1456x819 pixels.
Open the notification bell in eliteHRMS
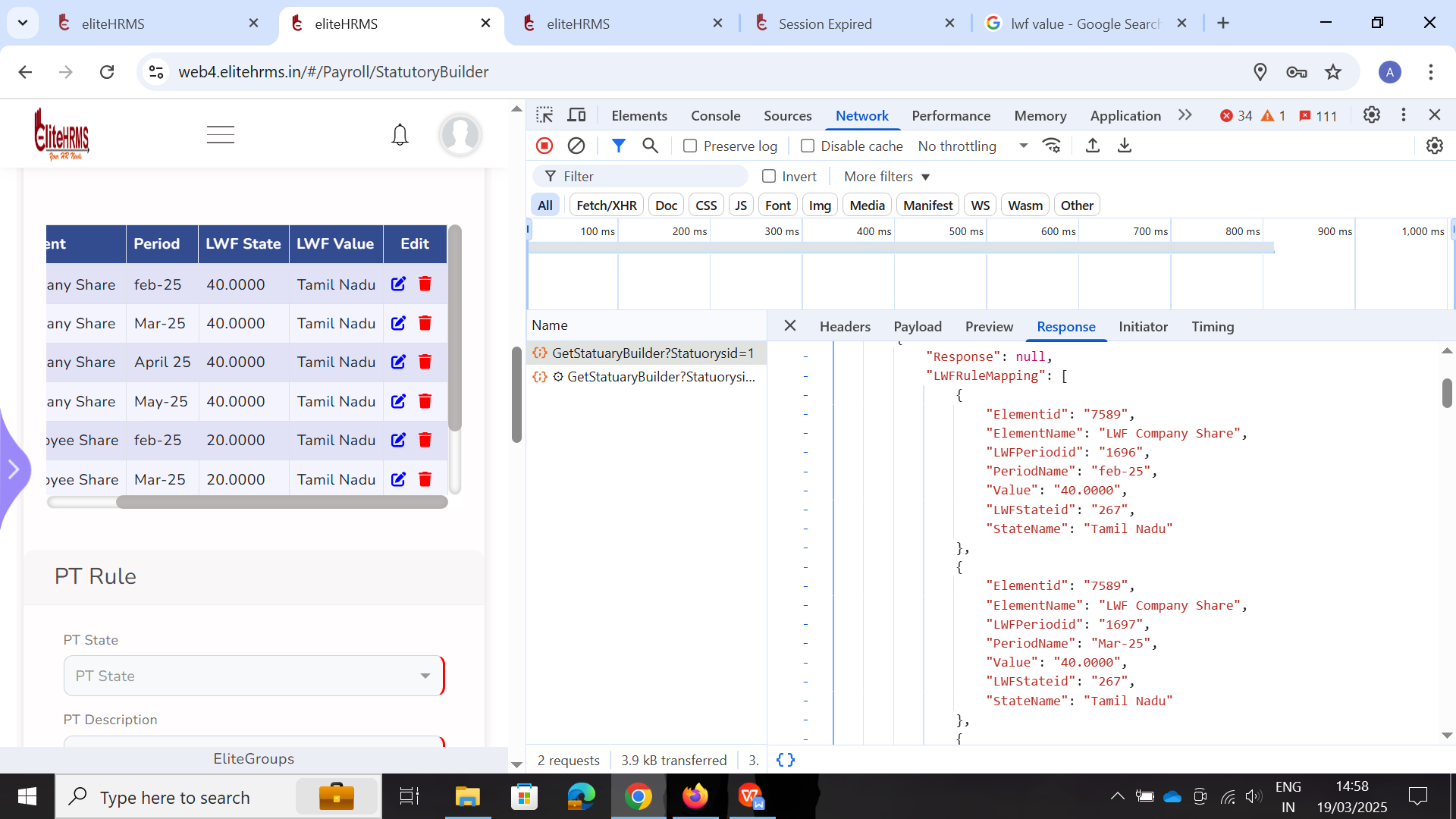(400, 135)
